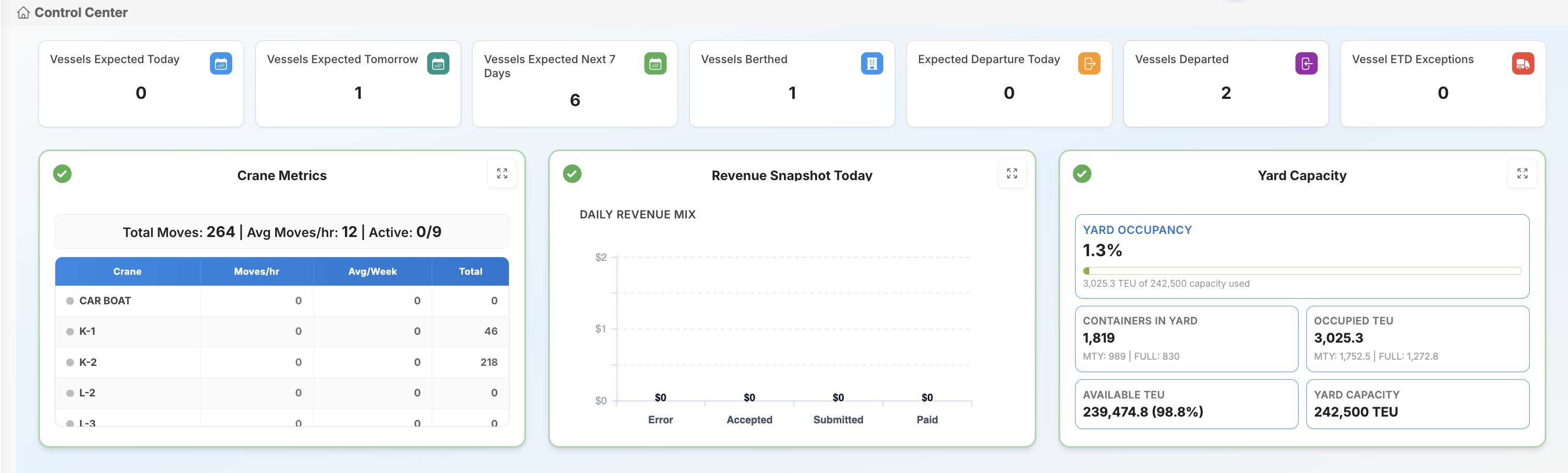Click the Control Center home icon

(x=23, y=13)
